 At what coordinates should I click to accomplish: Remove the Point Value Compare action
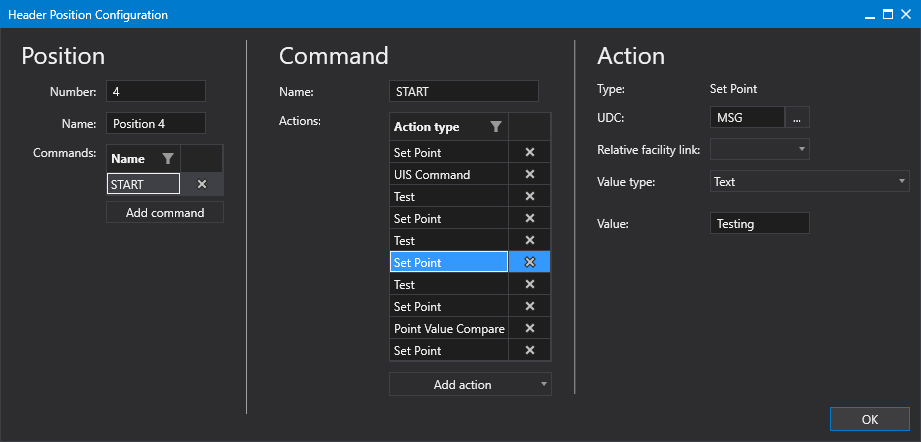click(x=529, y=329)
